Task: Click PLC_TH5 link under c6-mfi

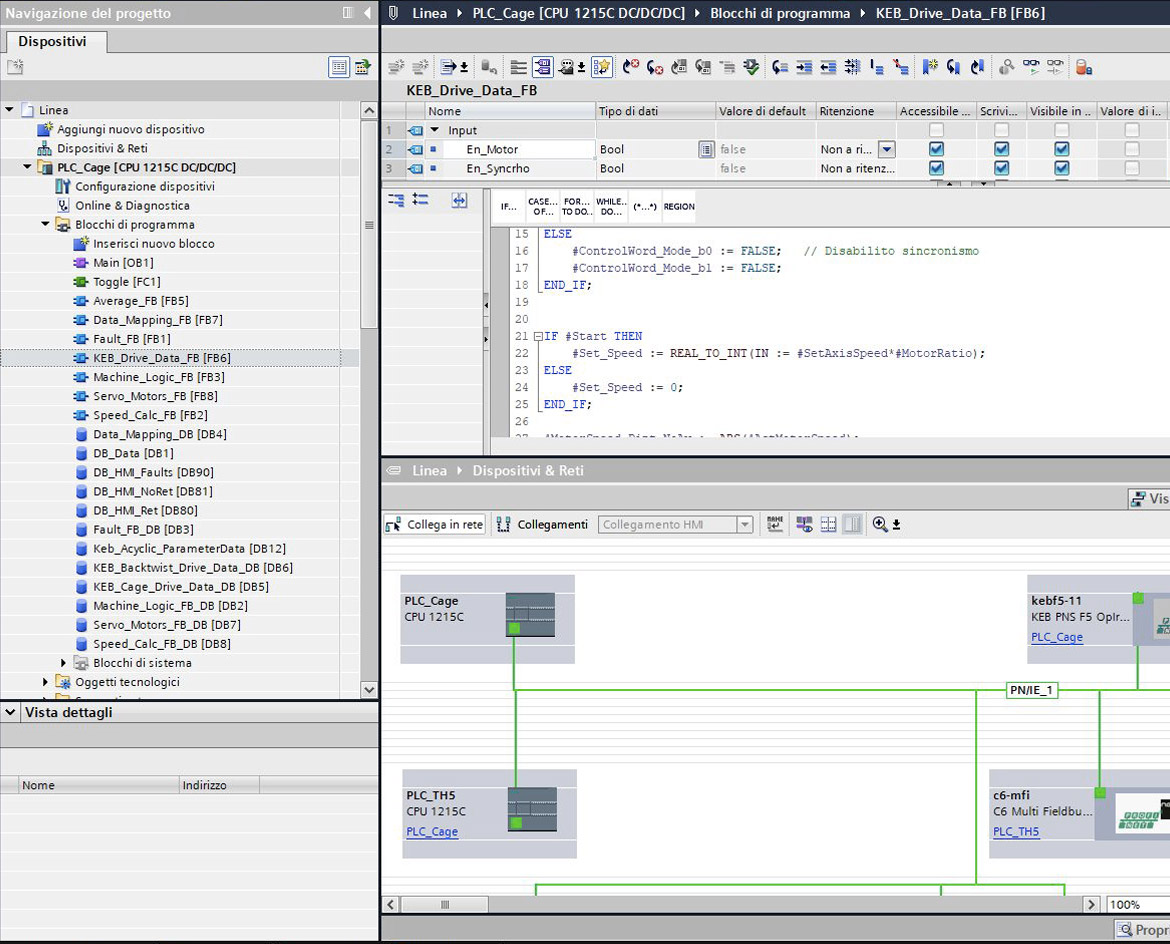Action: click(1016, 831)
